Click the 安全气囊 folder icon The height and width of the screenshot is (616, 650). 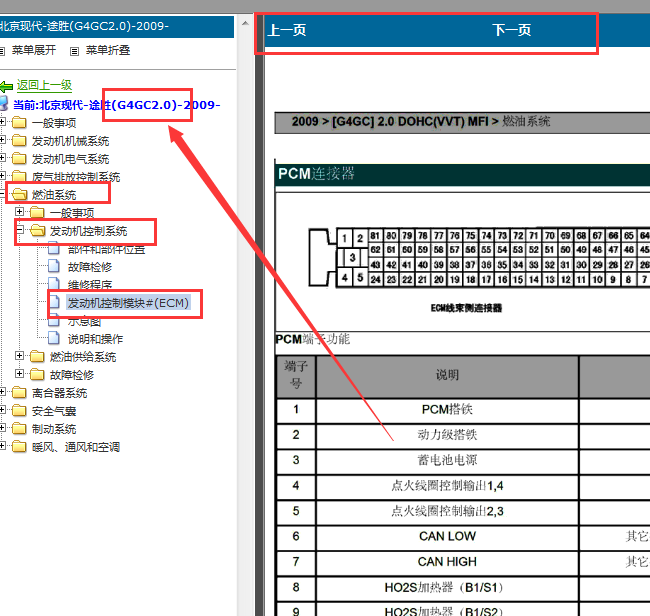point(19,410)
